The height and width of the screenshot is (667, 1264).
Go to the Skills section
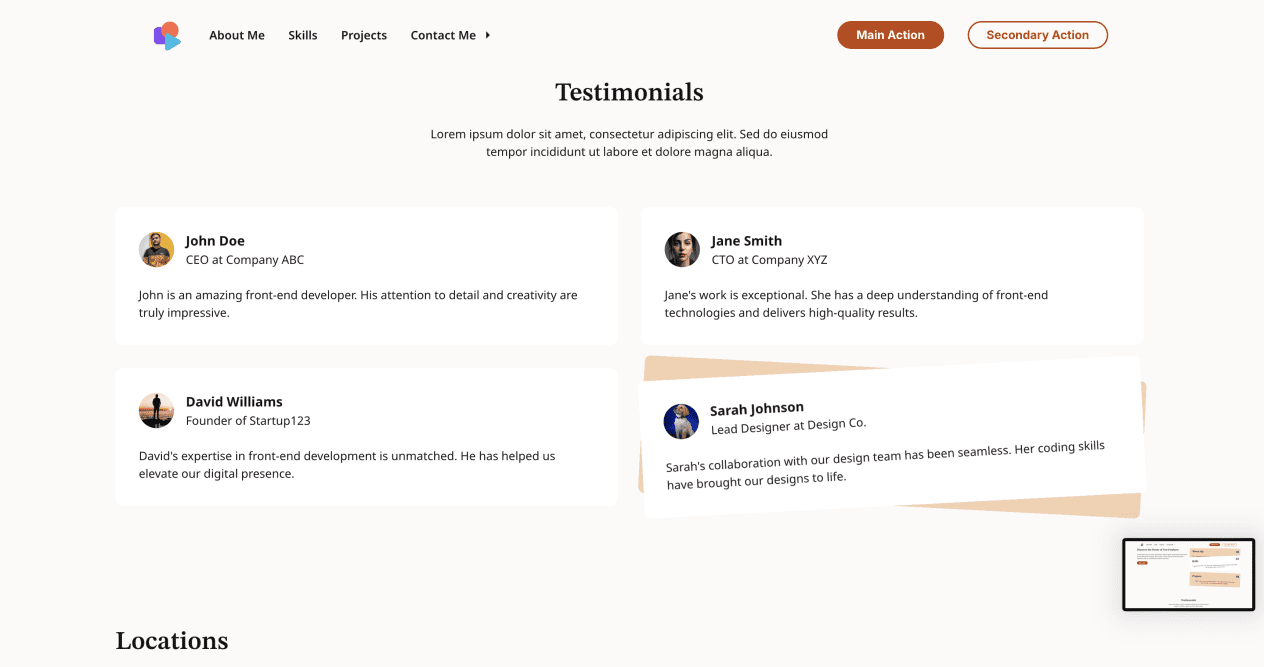tap(303, 35)
